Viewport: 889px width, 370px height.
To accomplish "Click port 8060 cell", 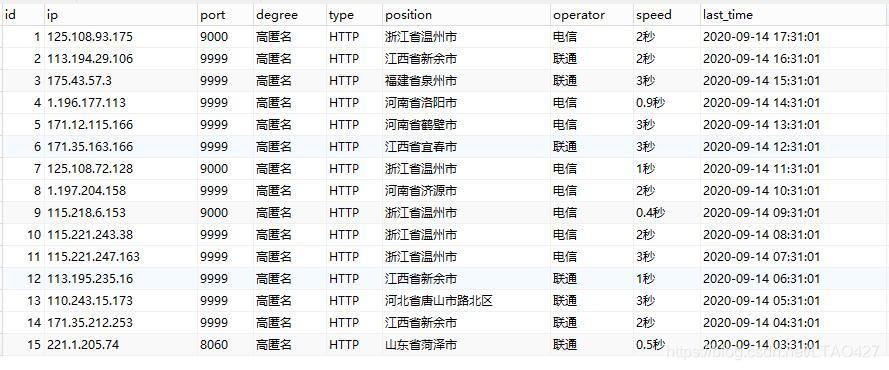I will (x=214, y=345).
